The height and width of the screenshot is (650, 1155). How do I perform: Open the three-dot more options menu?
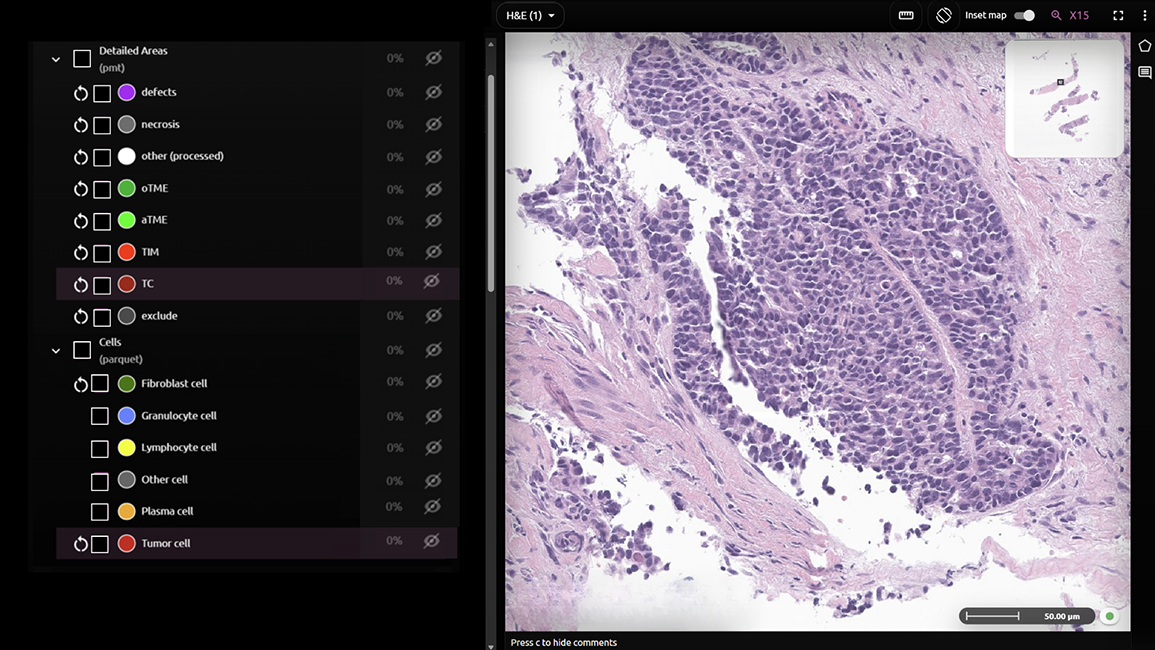[x=1145, y=15]
